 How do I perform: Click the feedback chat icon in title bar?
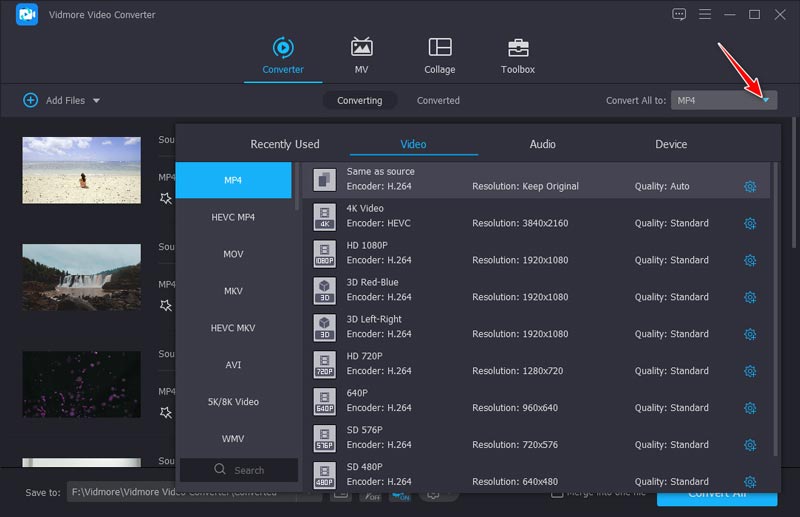679,14
